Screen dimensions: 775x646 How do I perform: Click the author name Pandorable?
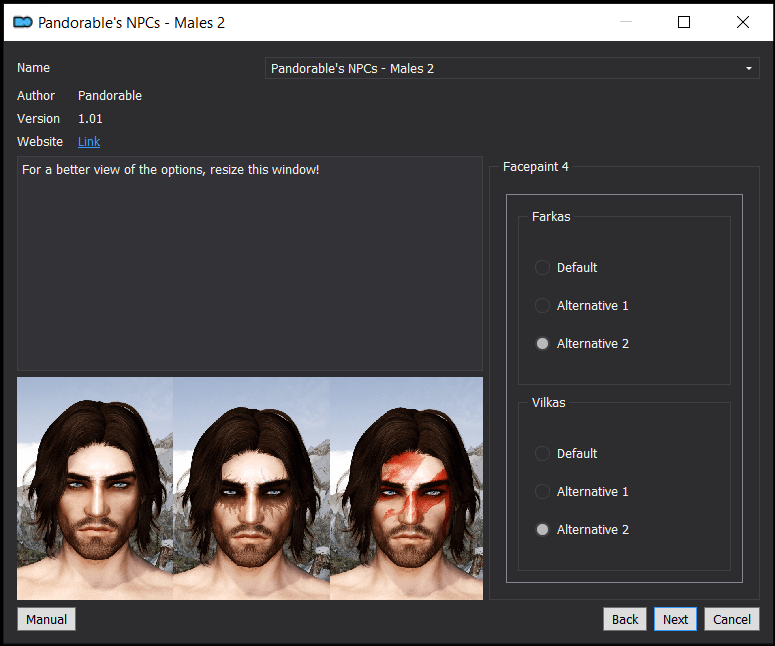[x=110, y=95]
